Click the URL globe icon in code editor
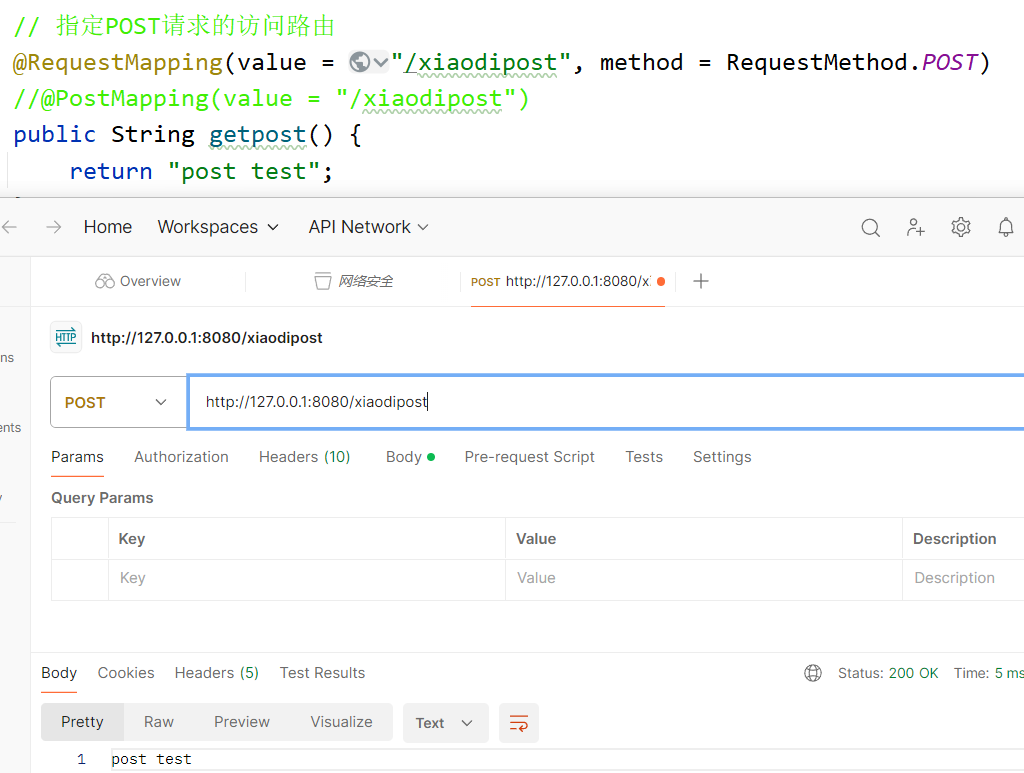The height and width of the screenshot is (773, 1024). point(359,62)
